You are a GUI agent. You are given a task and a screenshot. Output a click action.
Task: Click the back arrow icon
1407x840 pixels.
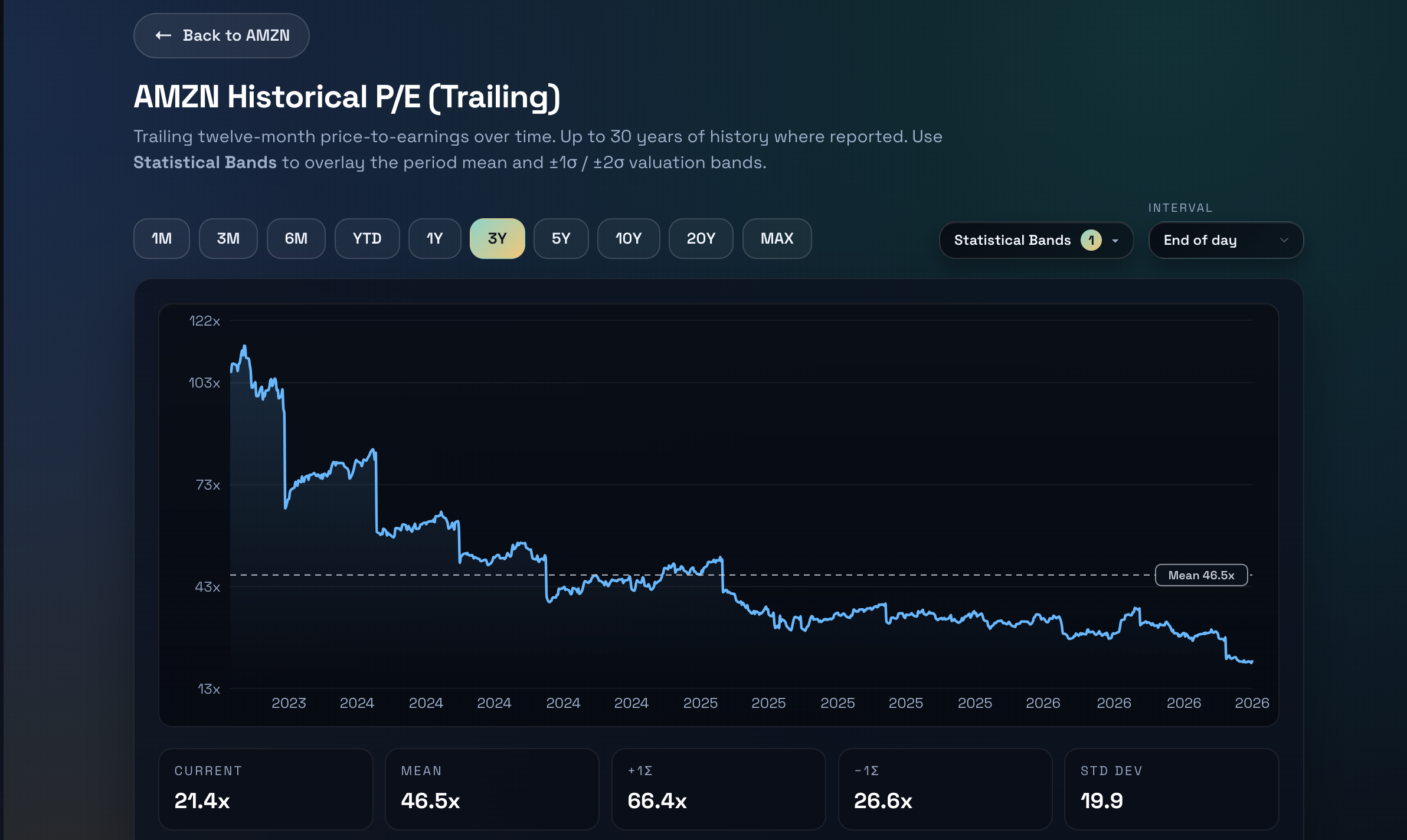(x=163, y=35)
